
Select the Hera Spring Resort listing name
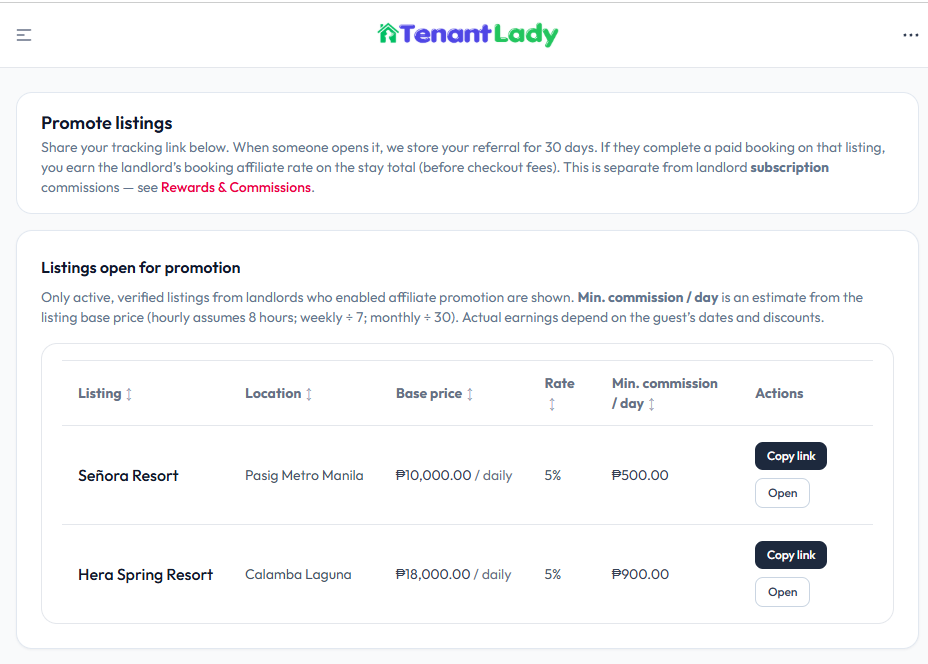coord(145,575)
